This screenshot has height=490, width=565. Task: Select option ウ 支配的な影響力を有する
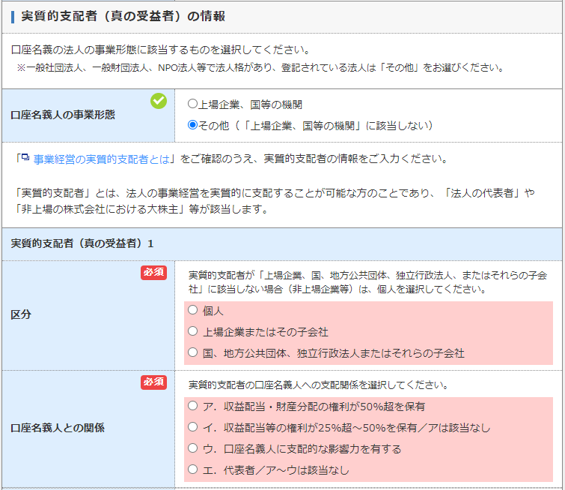(193, 448)
